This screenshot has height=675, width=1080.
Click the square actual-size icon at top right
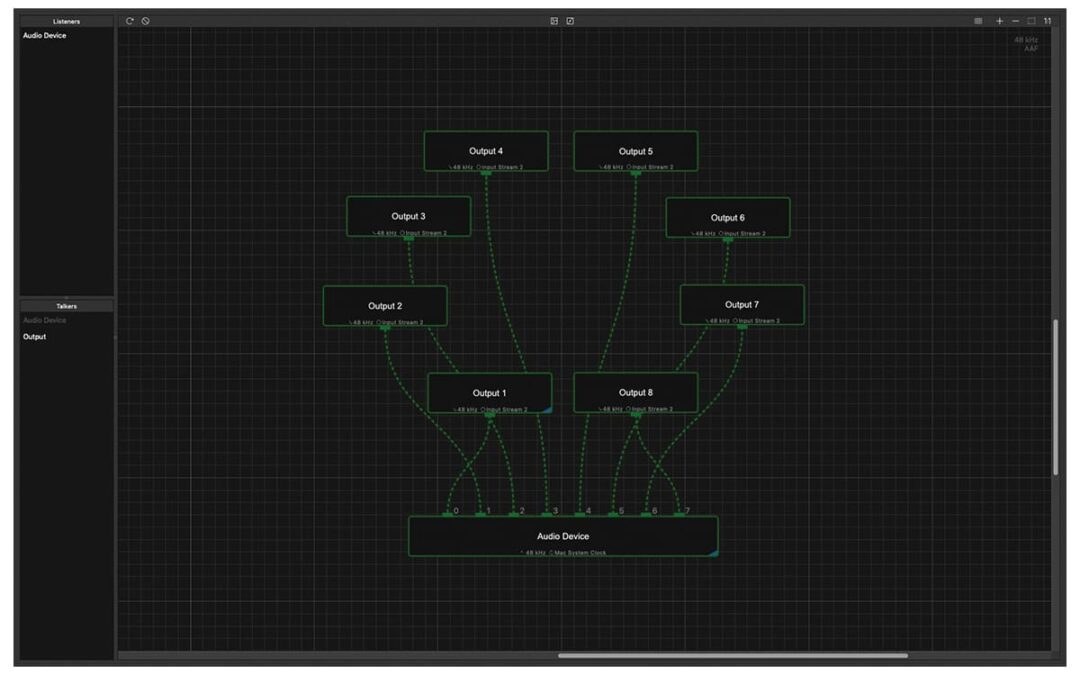point(1031,21)
